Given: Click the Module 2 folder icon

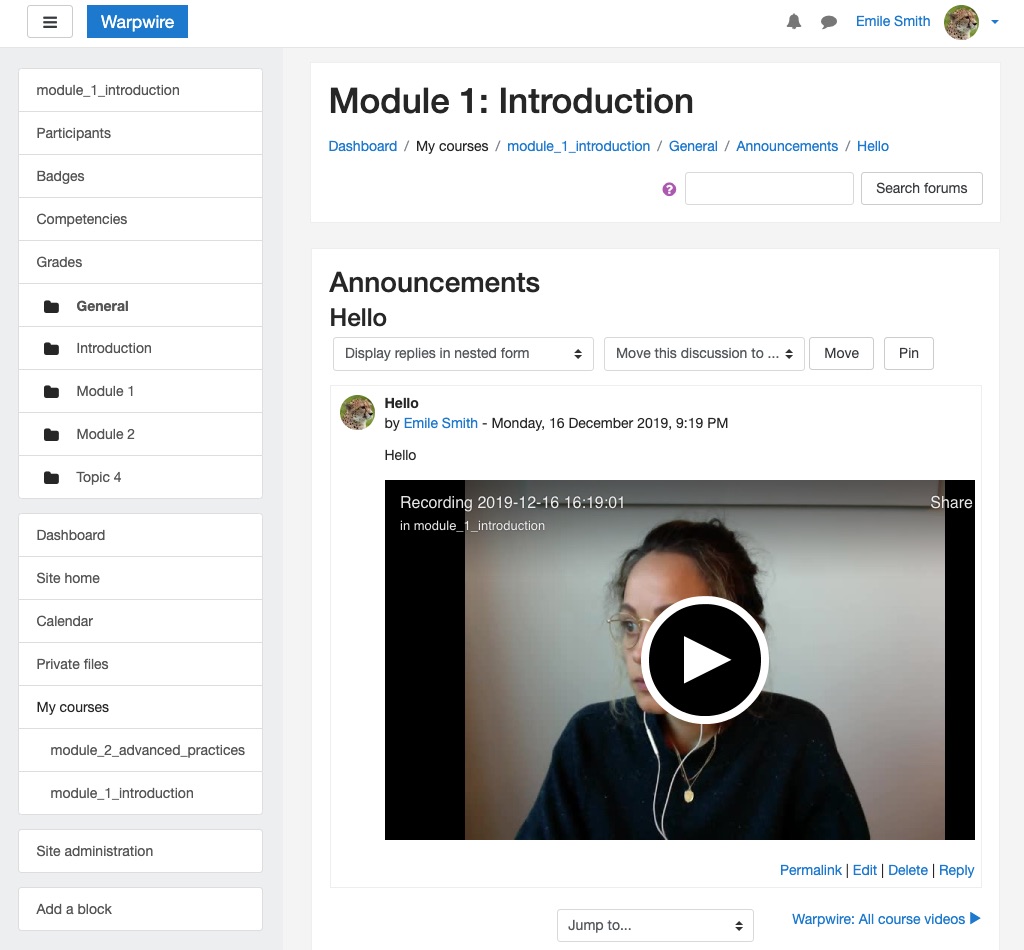Looking at the screenshot, I should pos(52,435).
